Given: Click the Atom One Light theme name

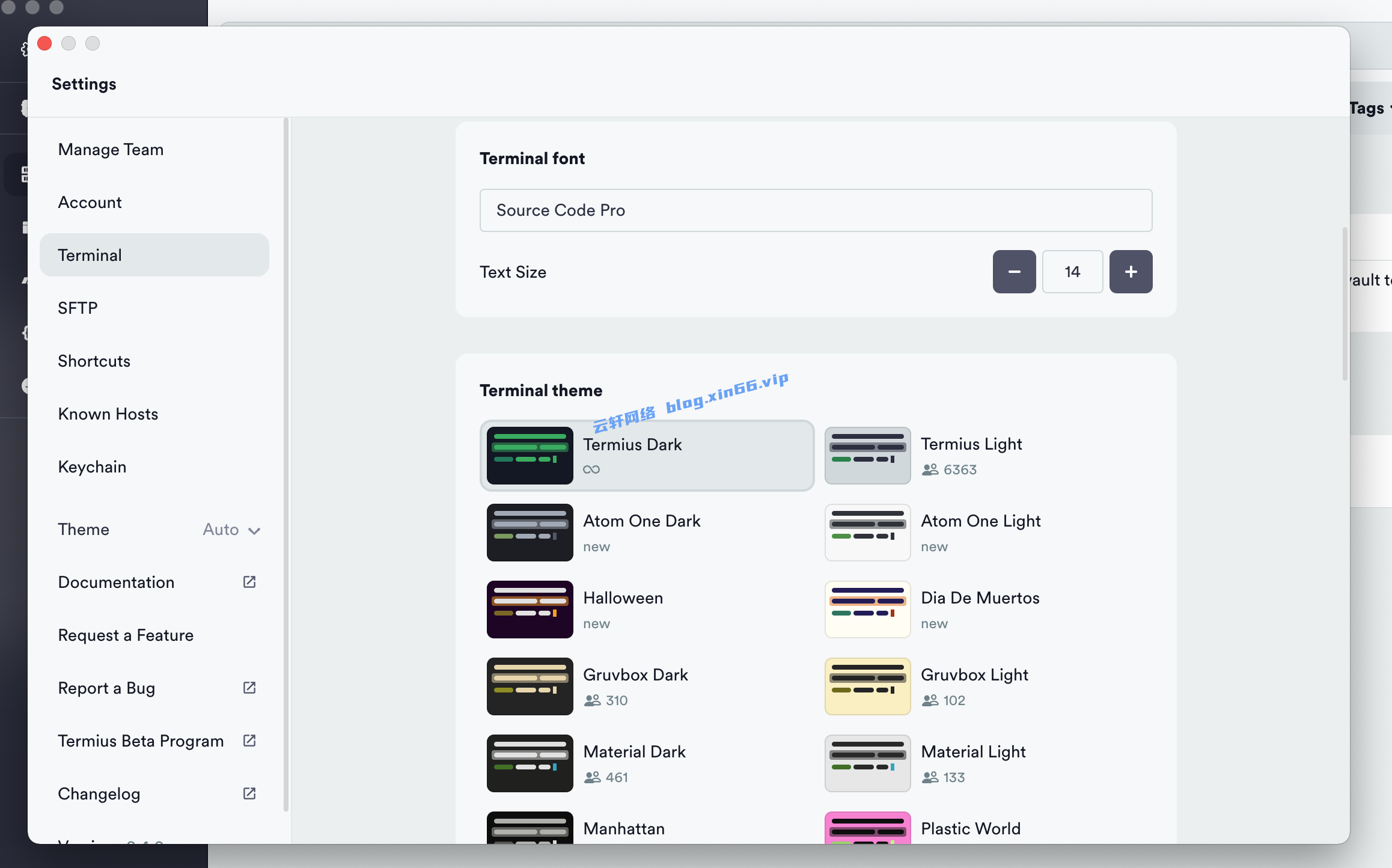Looking at the screenshot, I should click(x=981, y=521).
